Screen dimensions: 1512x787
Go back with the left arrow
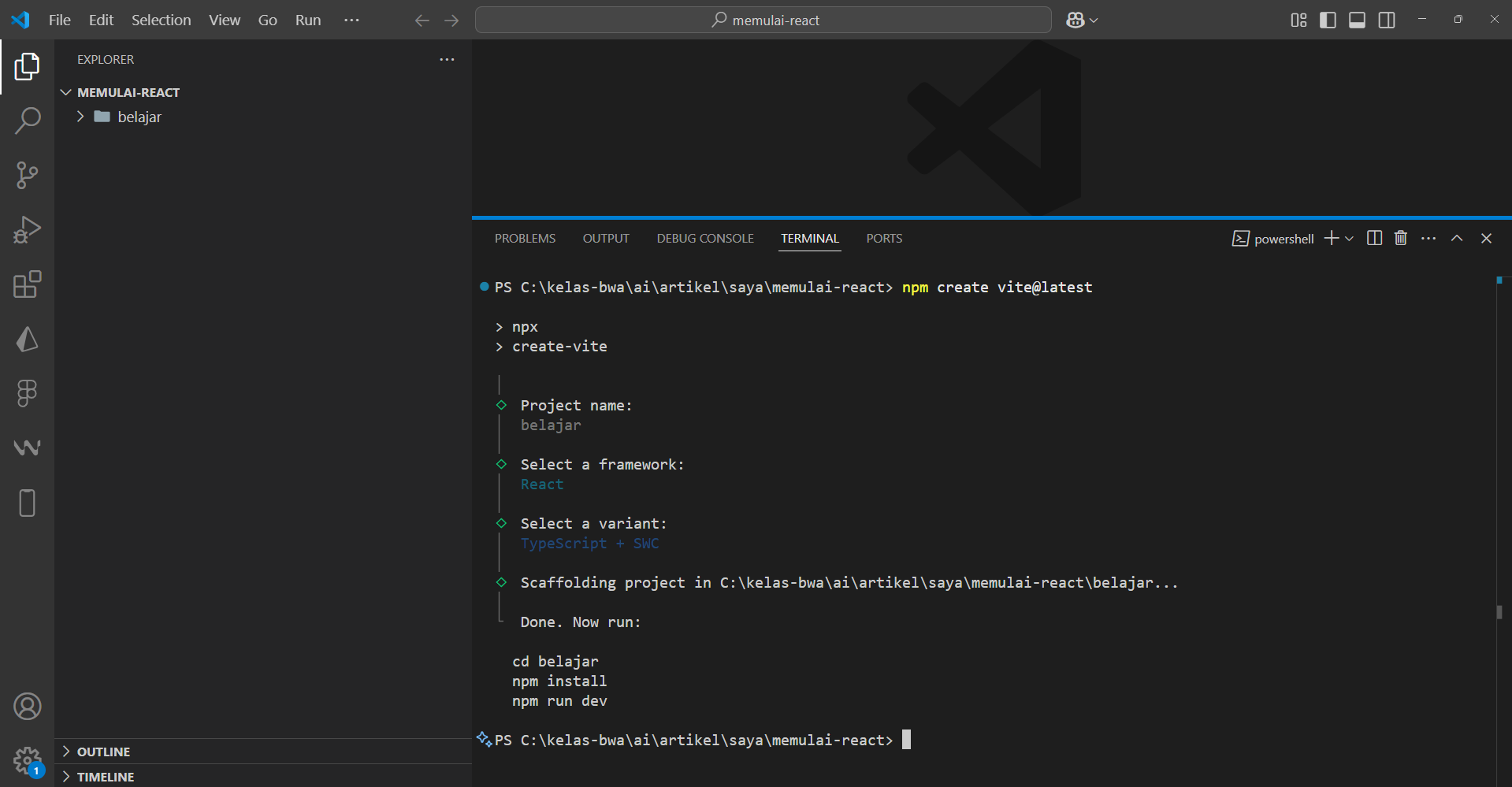(x=422, y=20)
